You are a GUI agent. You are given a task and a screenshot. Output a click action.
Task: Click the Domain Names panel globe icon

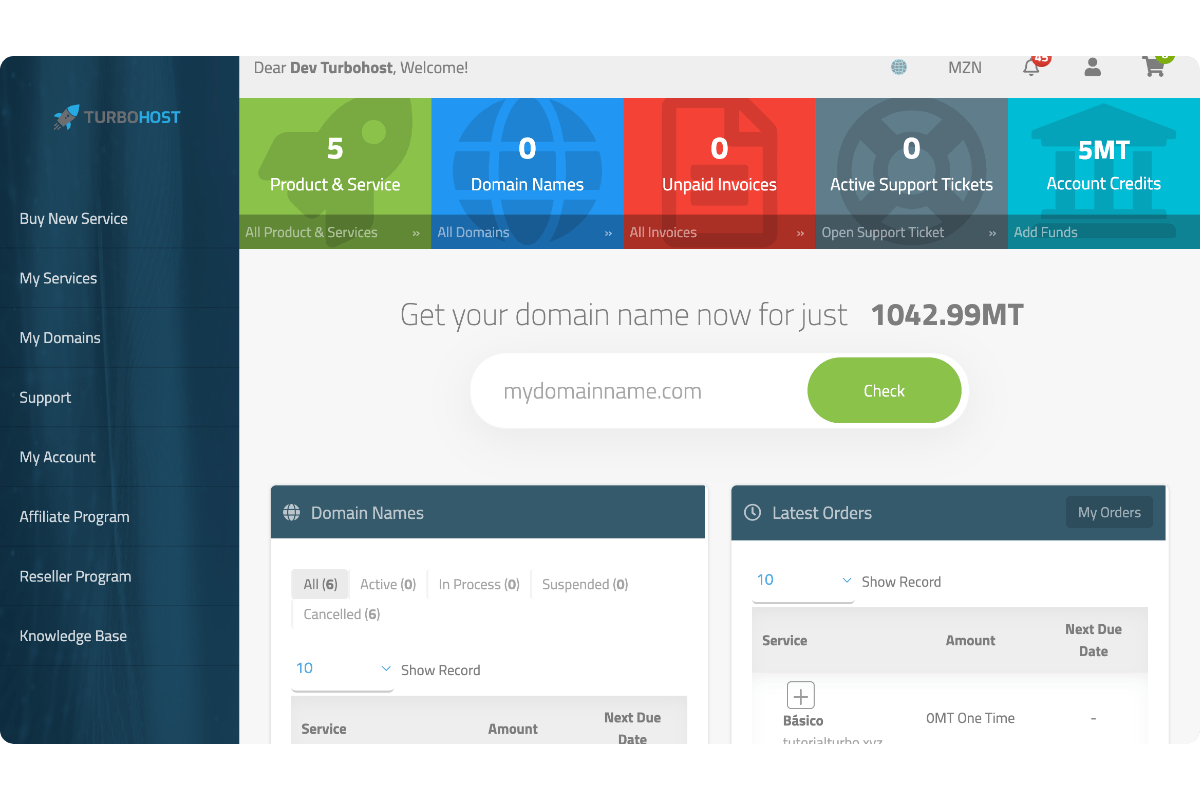point(292,513)
